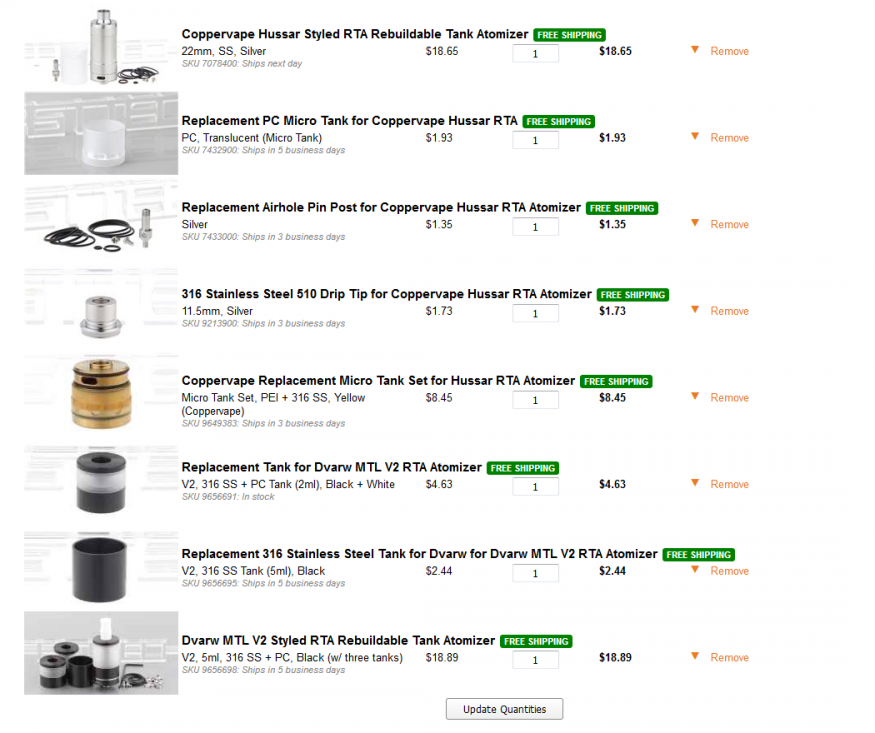Click FREE SHIPPING badge on Hussar Styled RTA
875x733 pixels.
pos(569,35)
